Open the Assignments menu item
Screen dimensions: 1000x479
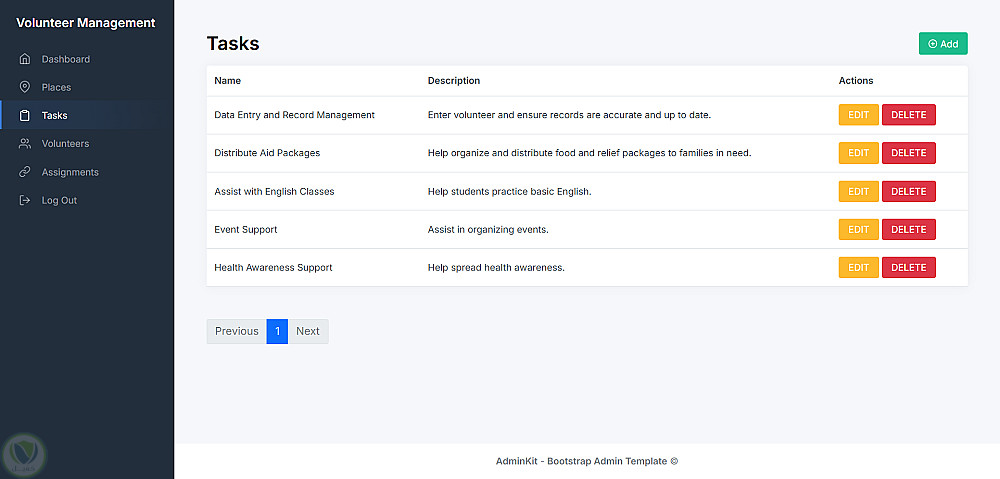(70, 172)
